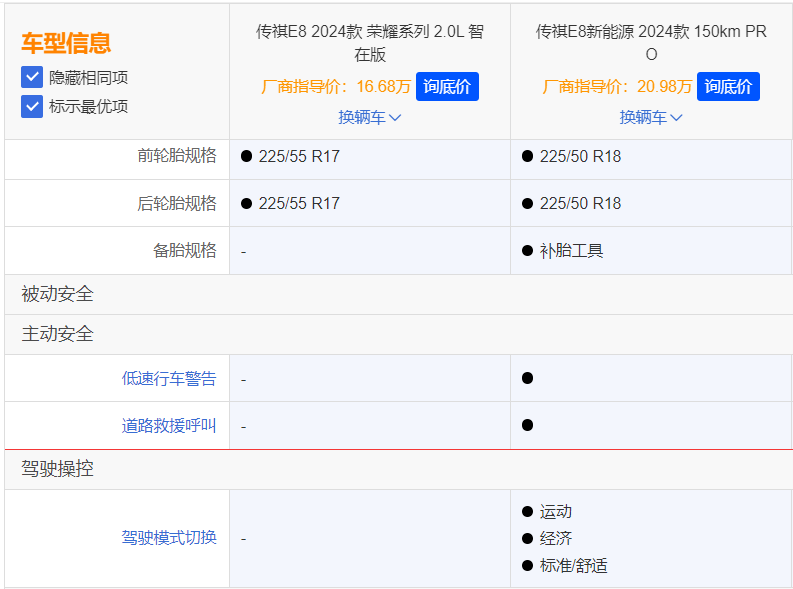Click 询底价 for 传祺E8新能源 150km PRO
793x589 pixels.
[728, 86]
